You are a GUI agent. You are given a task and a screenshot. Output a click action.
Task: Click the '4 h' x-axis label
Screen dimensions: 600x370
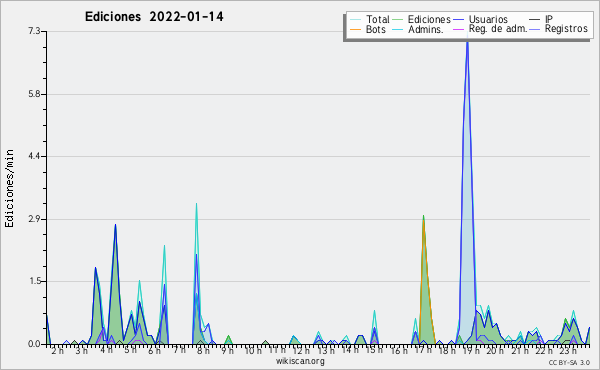point(106,349)
